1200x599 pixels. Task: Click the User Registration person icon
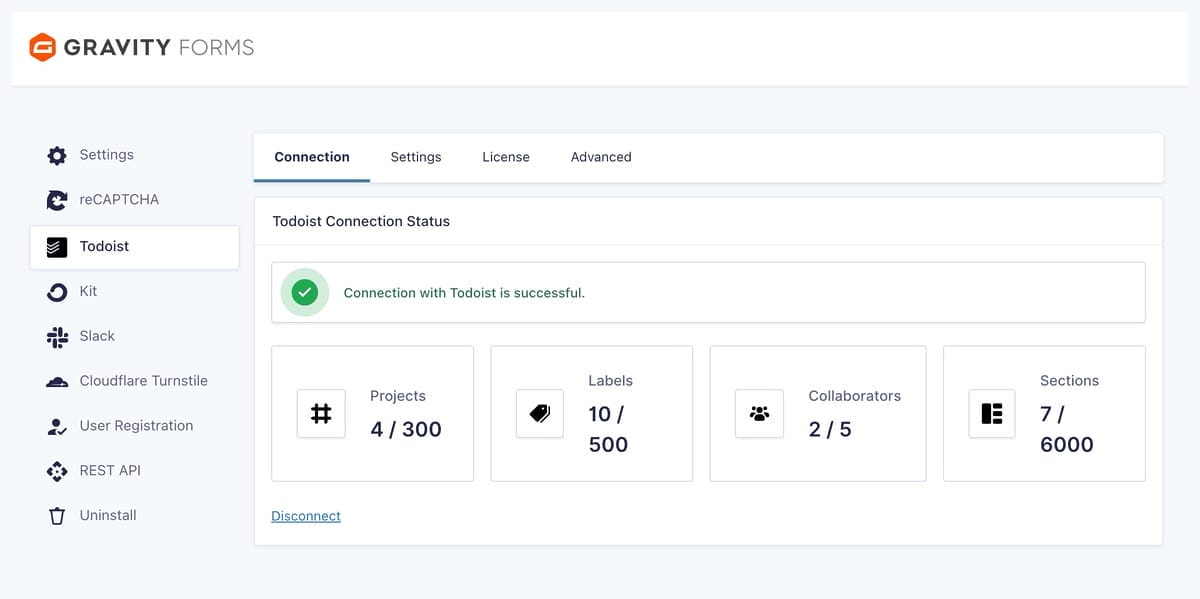coord(57,427)
